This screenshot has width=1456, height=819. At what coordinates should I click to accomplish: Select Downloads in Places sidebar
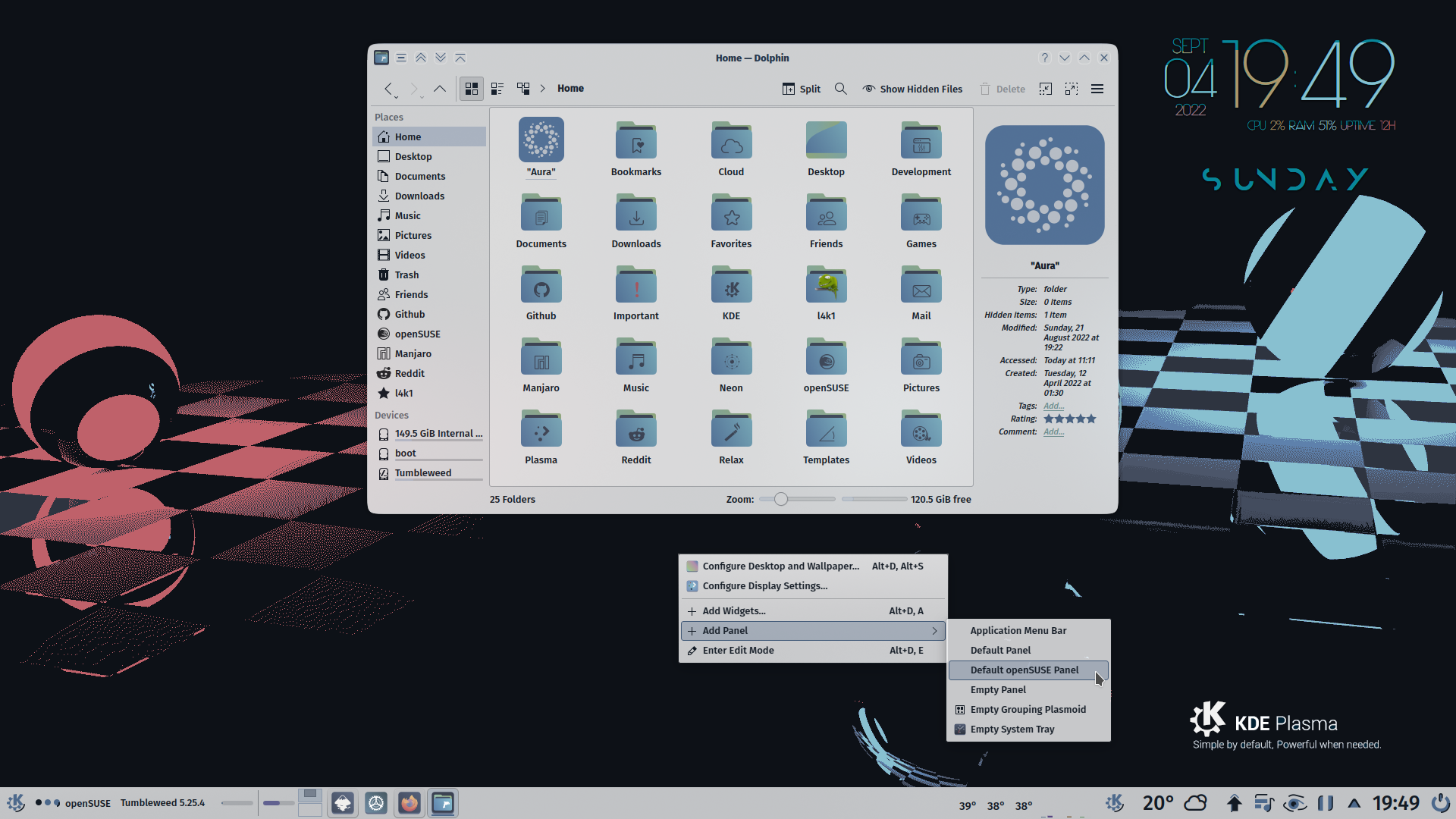(x=429, y=196)
